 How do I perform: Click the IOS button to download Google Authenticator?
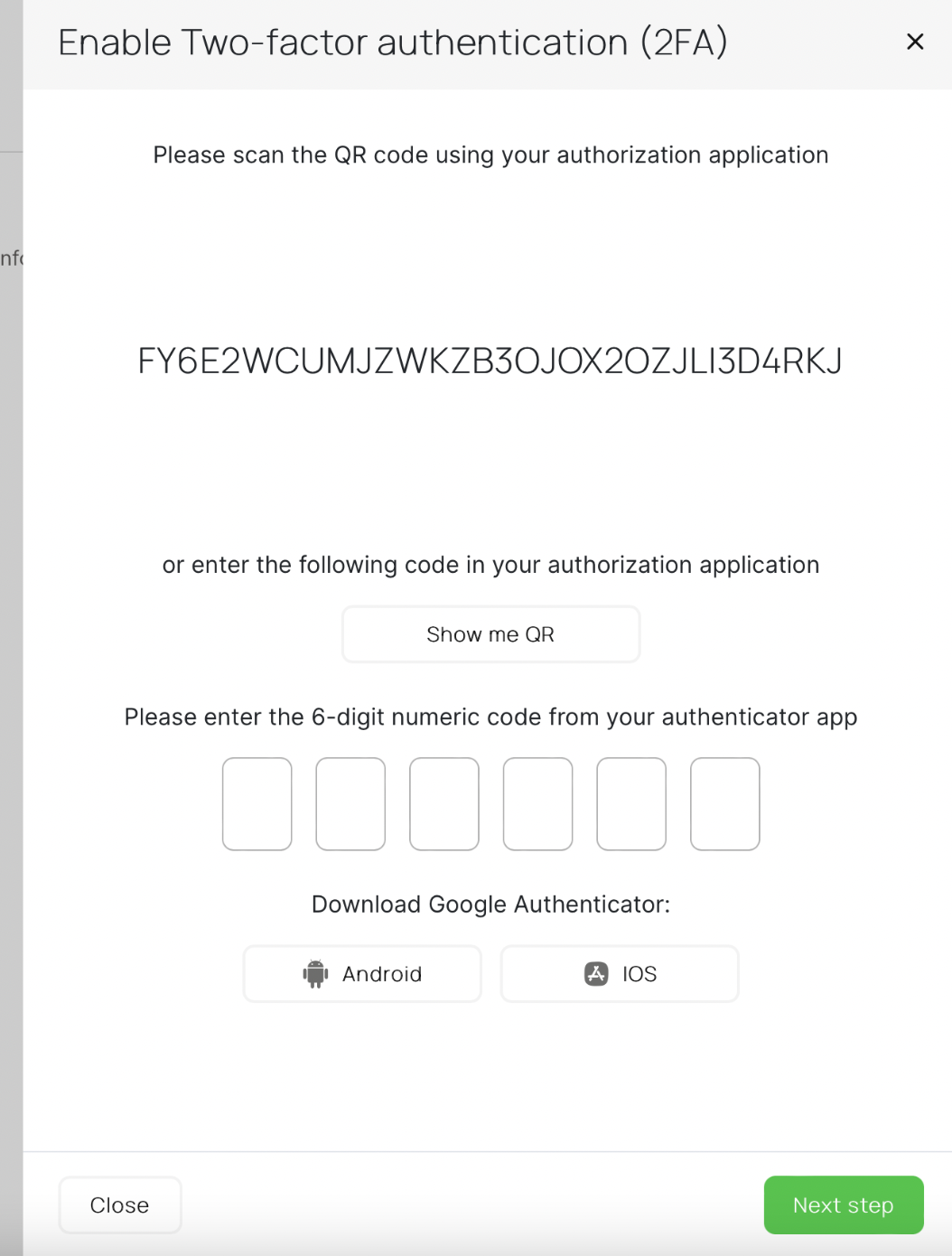[619, 973]
